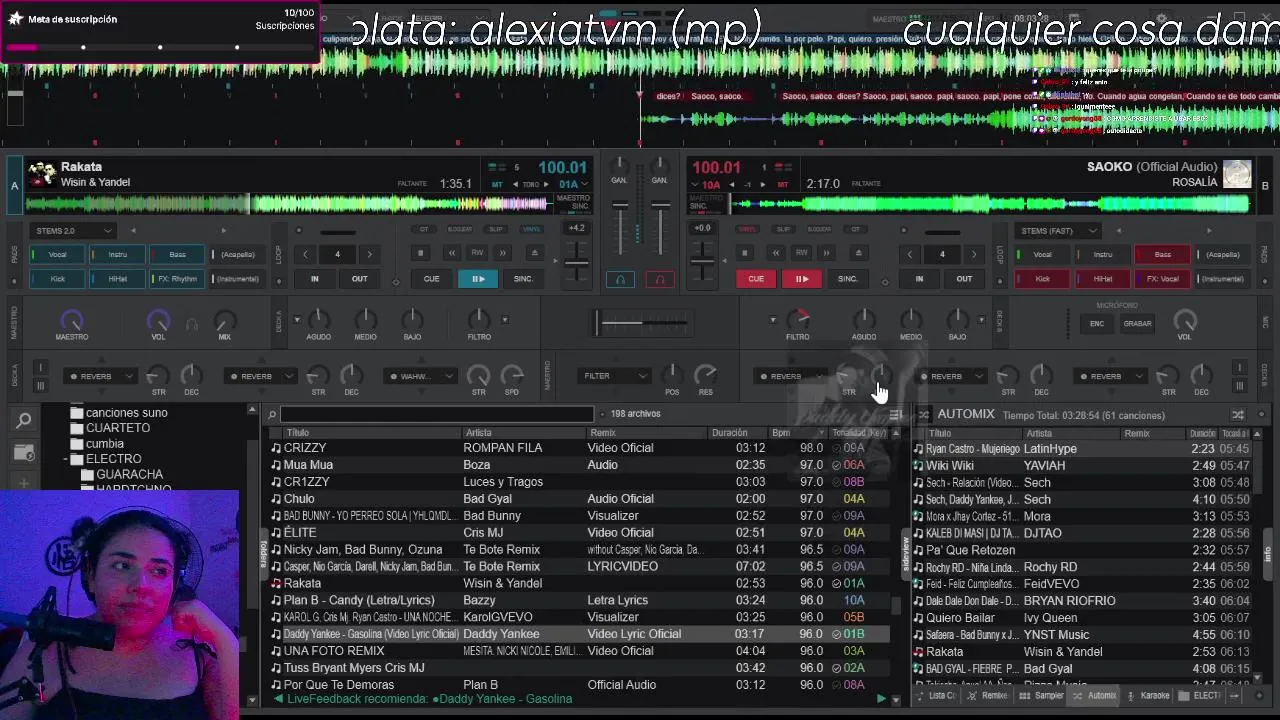Click fast-forward icon on deck B

tap(826, 253)
